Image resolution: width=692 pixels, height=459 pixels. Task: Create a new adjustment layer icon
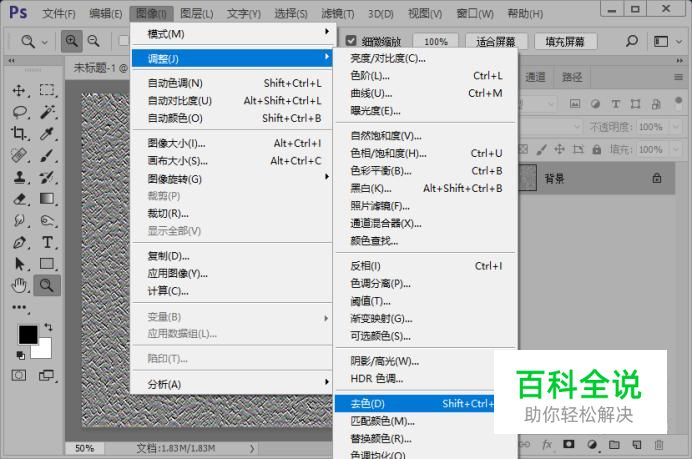[x=592, y=444]
